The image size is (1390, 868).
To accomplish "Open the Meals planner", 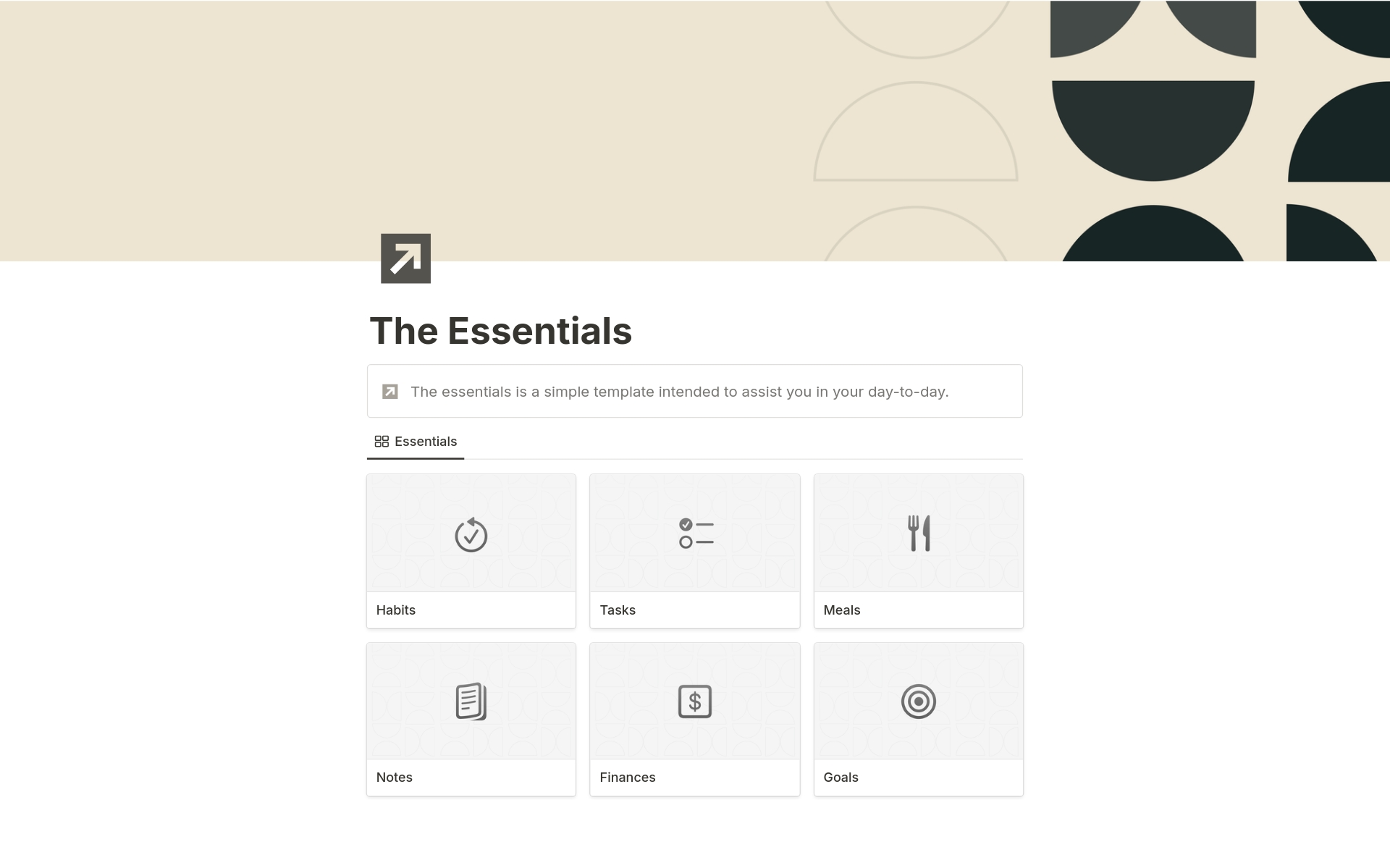I will (918, 551).
